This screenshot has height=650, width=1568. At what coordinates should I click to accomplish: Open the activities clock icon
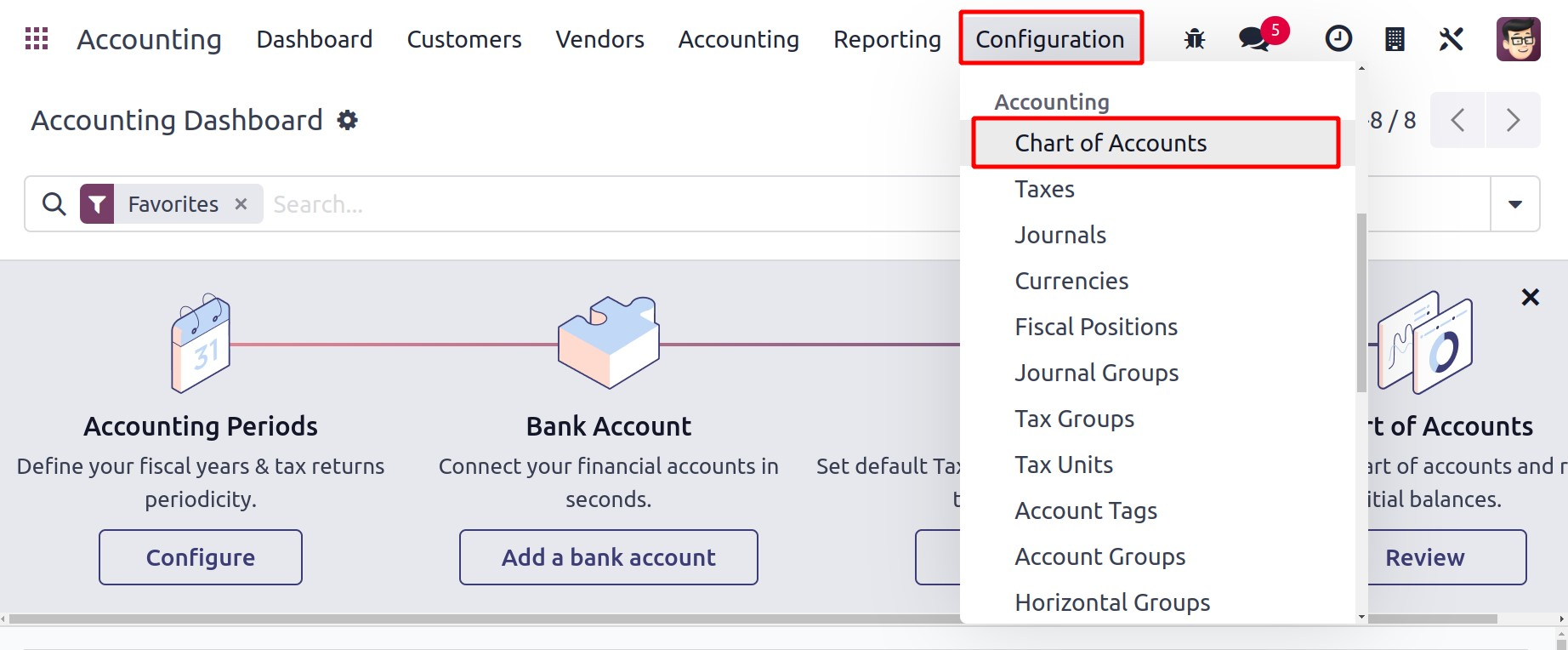(x=1338, y=39)
